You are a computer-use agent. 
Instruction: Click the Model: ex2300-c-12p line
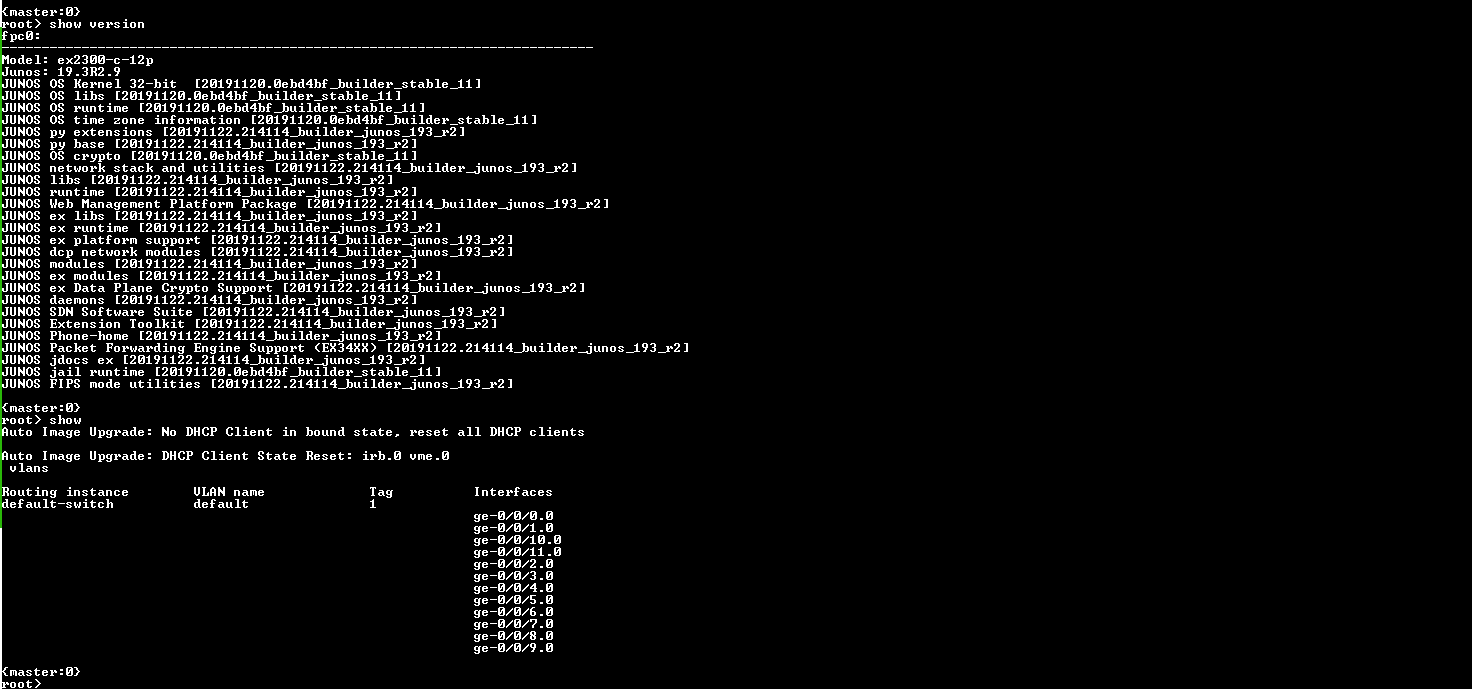[78, 60]
